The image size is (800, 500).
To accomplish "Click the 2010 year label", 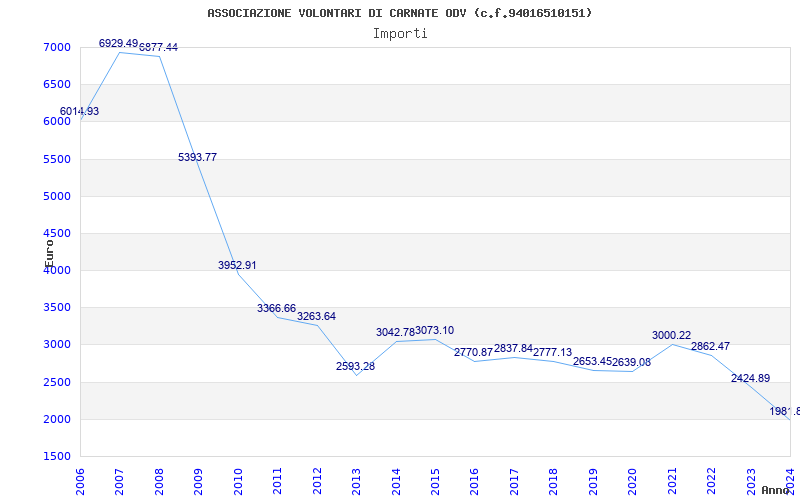I will point(238,481).
